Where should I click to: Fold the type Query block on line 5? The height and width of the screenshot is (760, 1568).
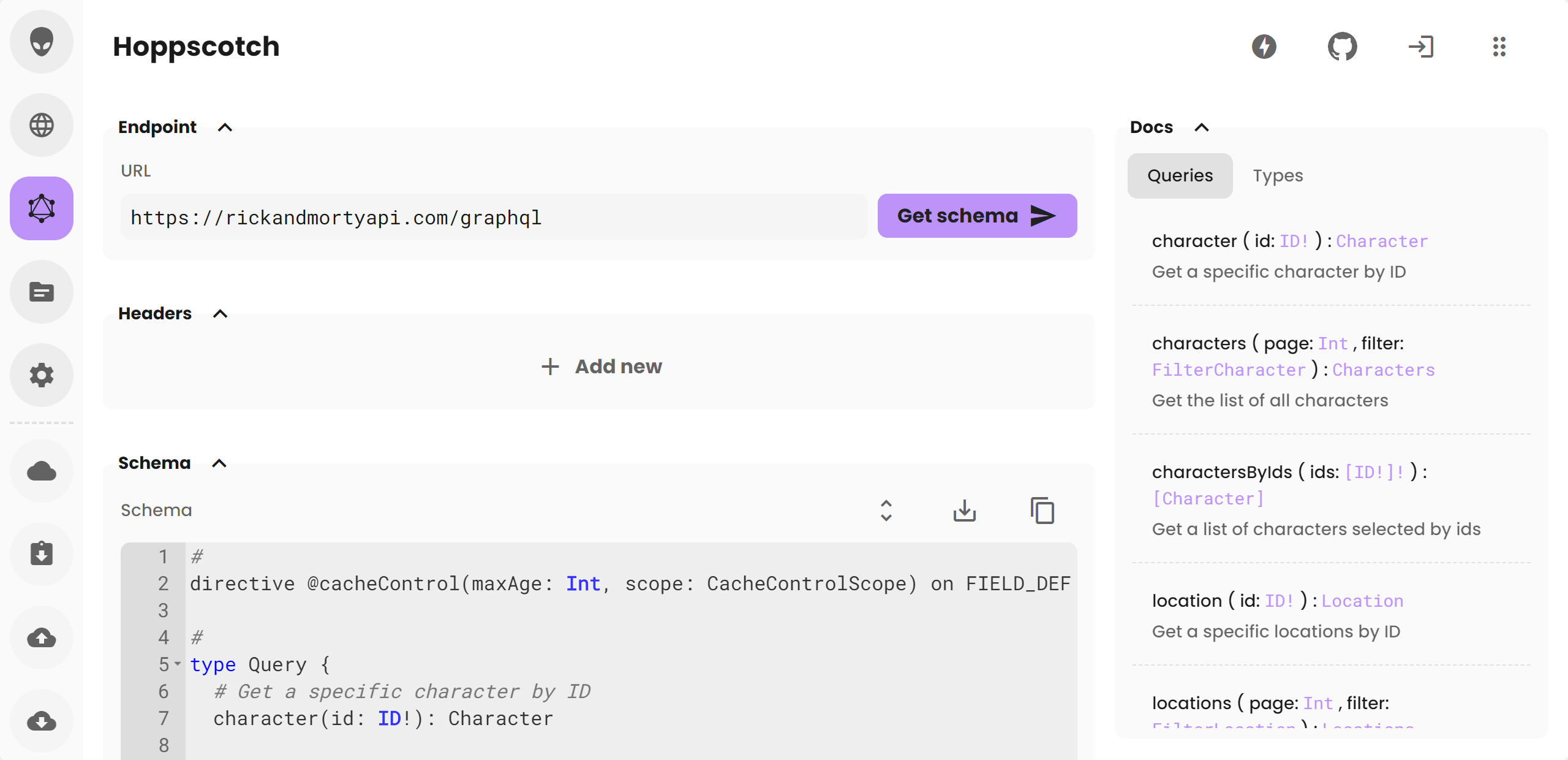click(x=178, y=664)
